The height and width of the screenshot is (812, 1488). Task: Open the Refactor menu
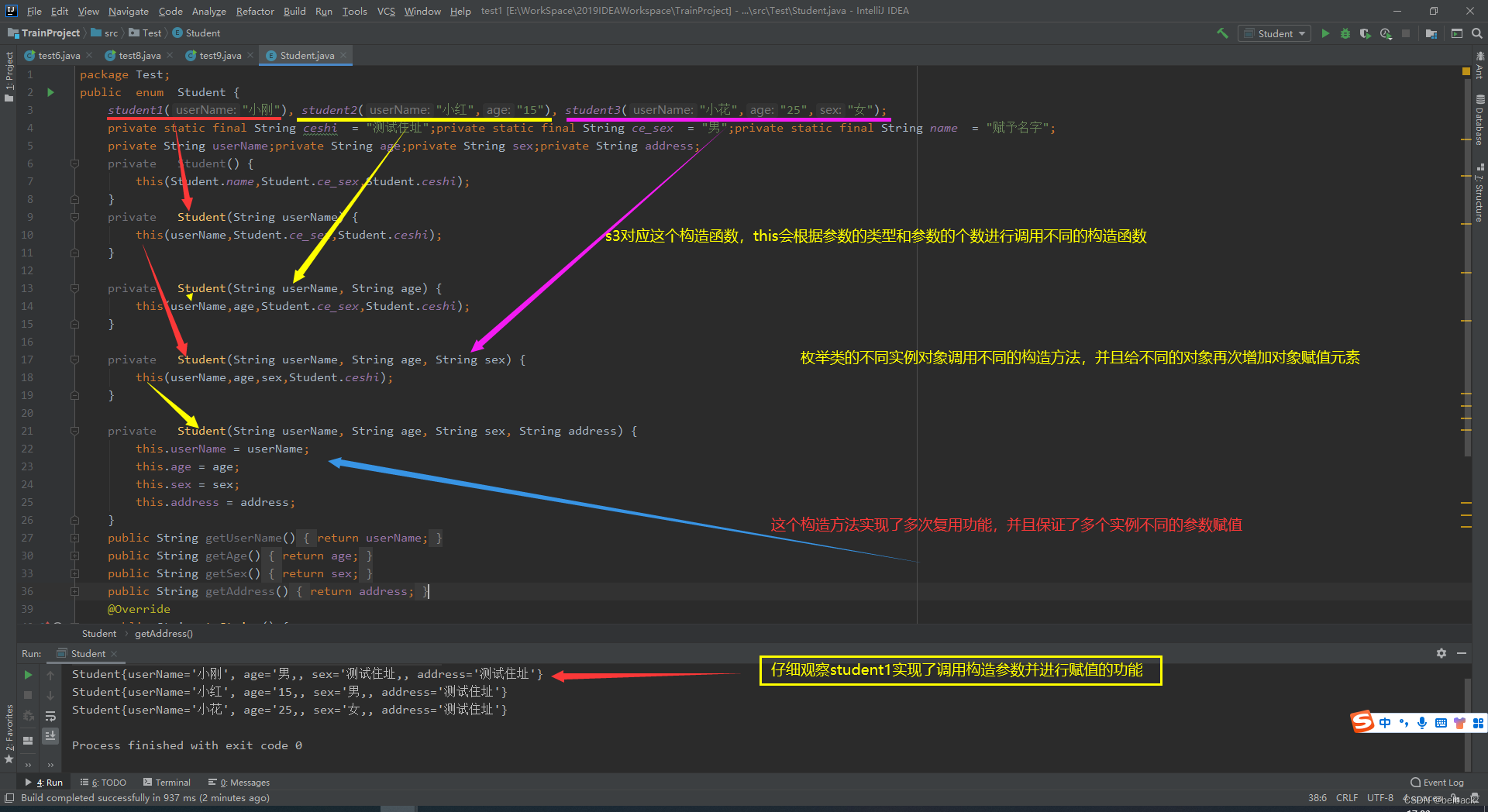click(255, 11)
